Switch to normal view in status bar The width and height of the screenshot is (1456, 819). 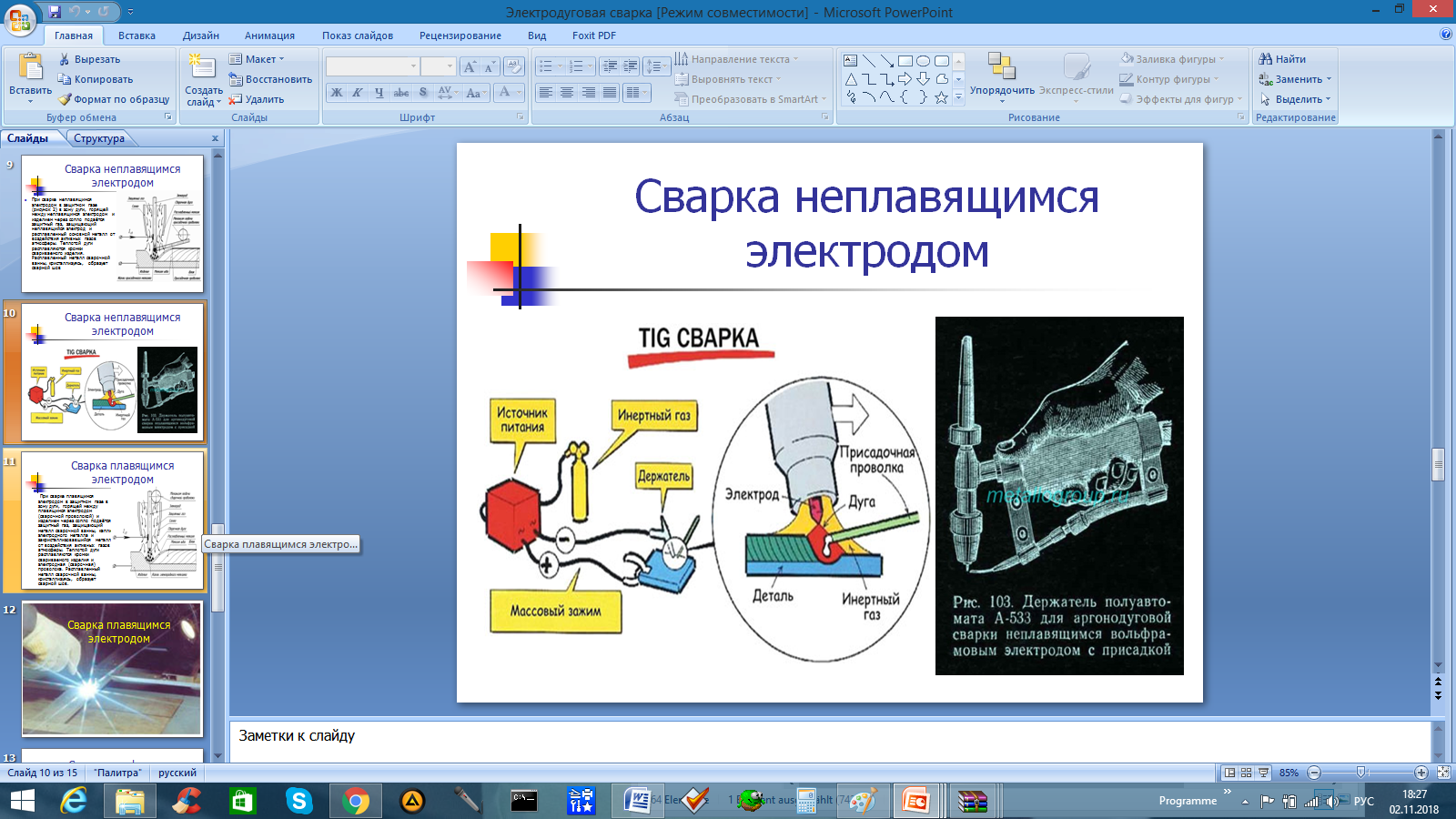pyautogui.click(x=1230, y=773)
